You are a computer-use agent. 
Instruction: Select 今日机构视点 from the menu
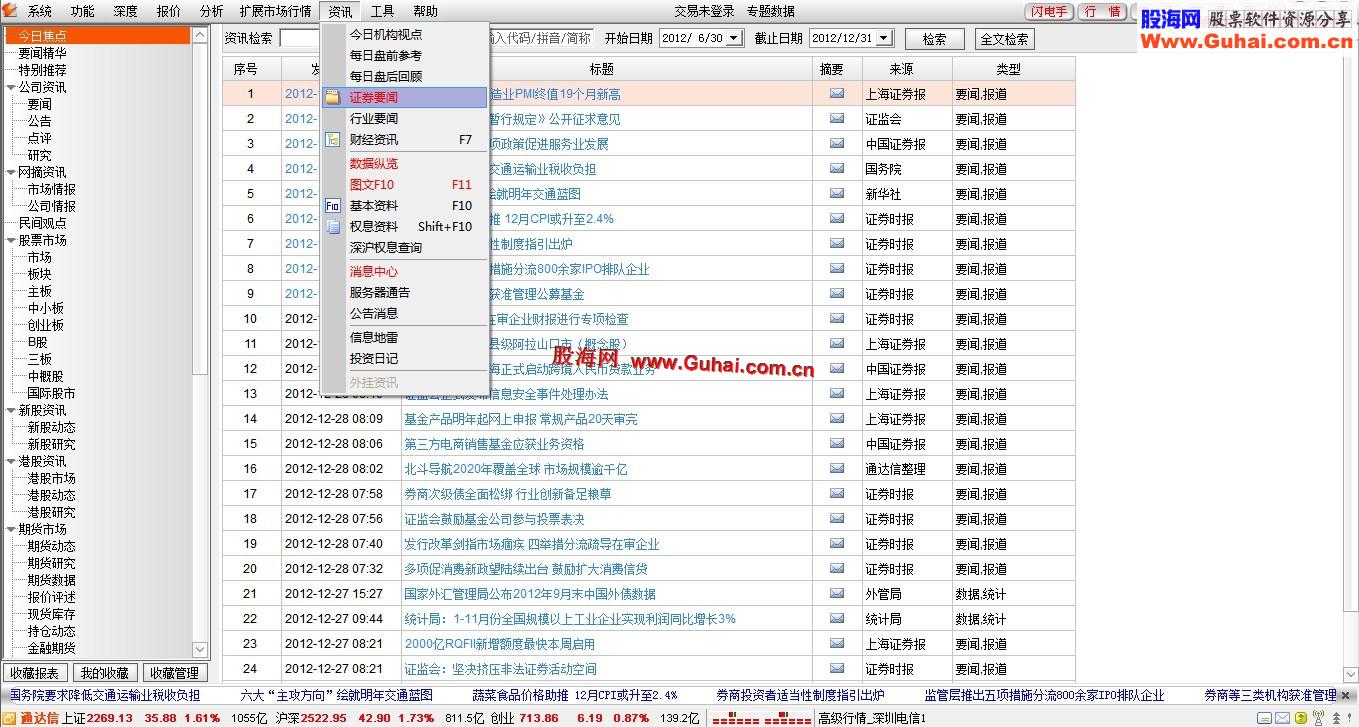click(385, 34)
